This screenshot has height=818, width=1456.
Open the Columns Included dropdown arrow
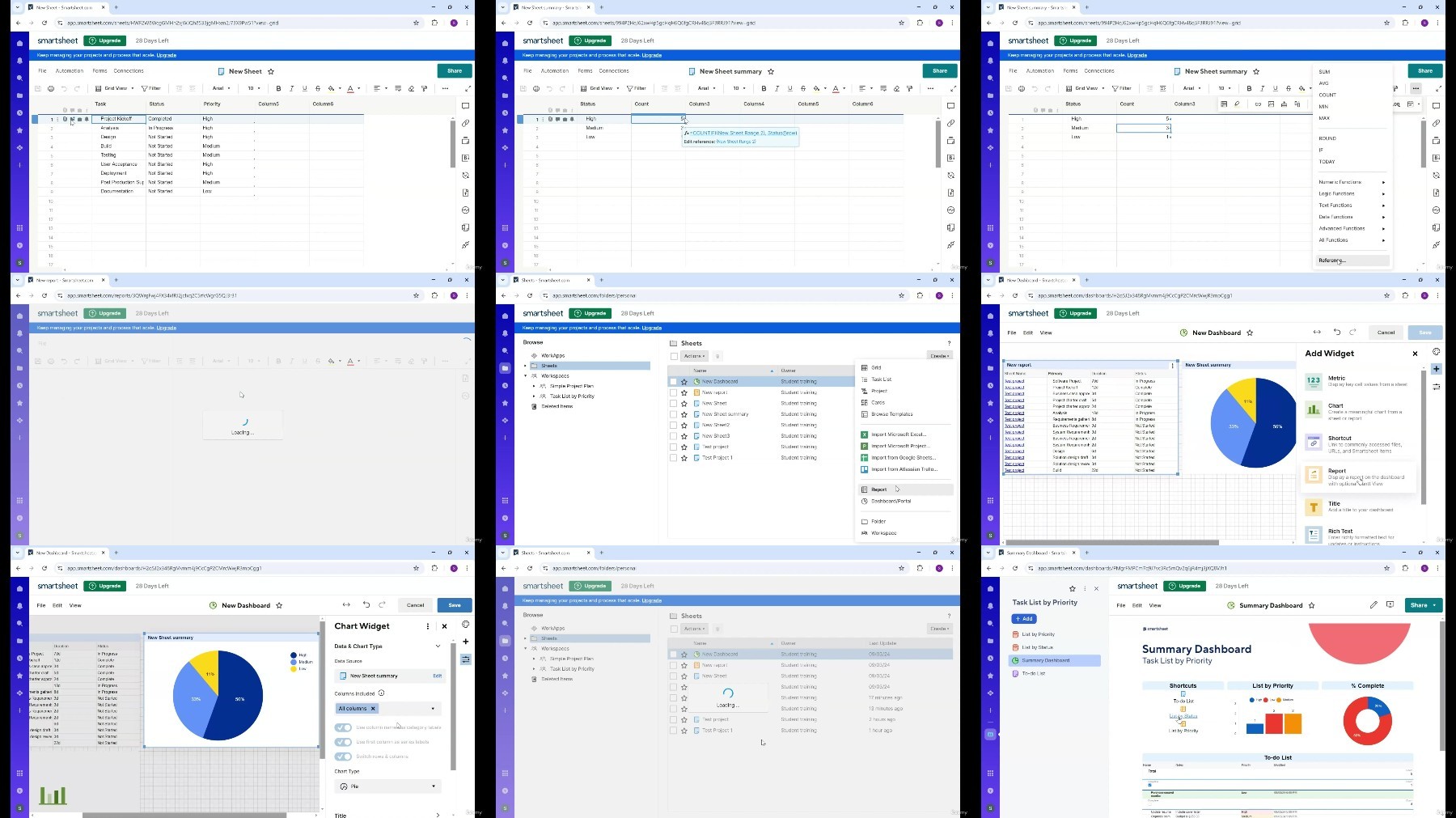[434, 709]
